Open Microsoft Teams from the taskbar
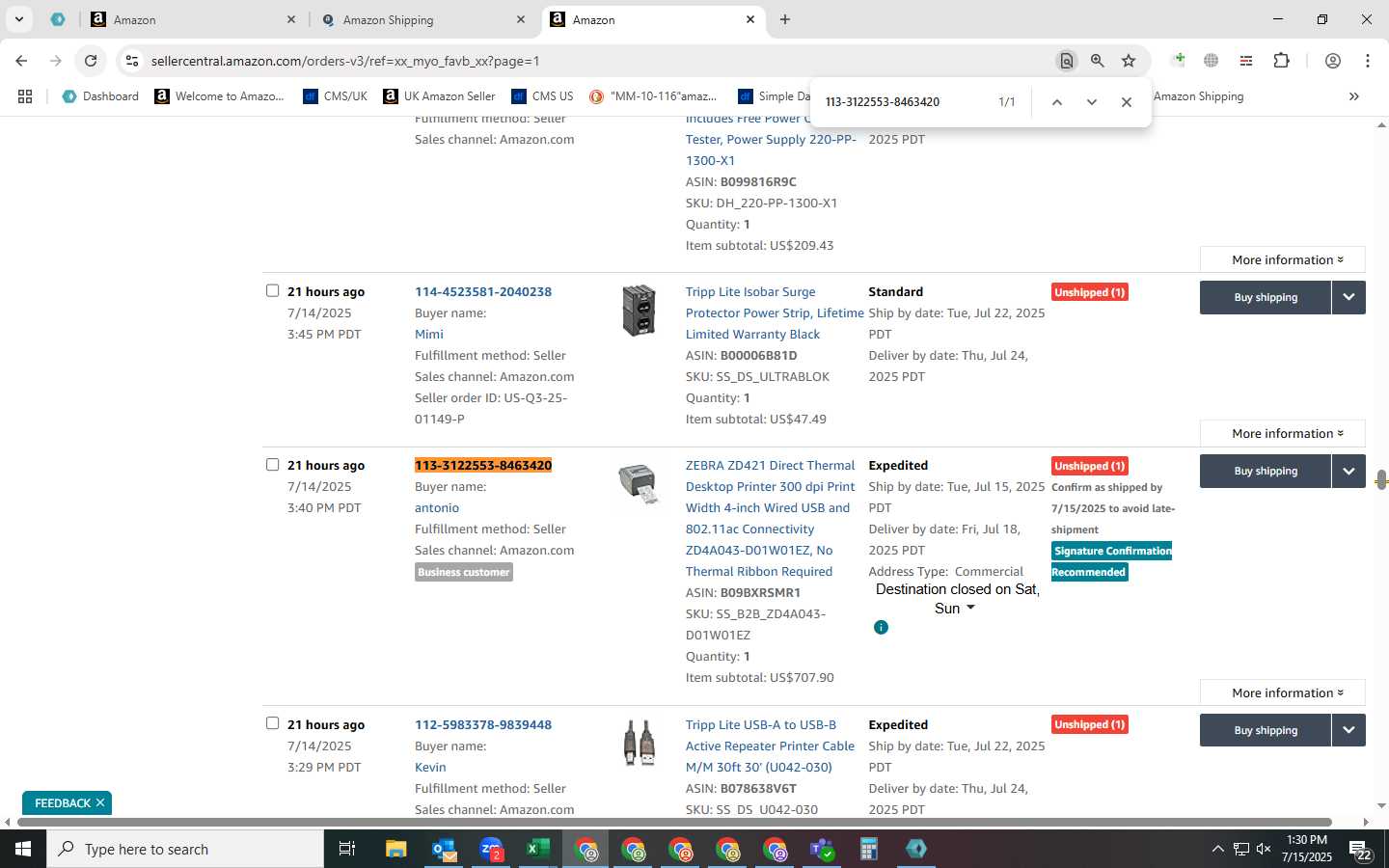The image size is (1389, 868). [822, 849]
